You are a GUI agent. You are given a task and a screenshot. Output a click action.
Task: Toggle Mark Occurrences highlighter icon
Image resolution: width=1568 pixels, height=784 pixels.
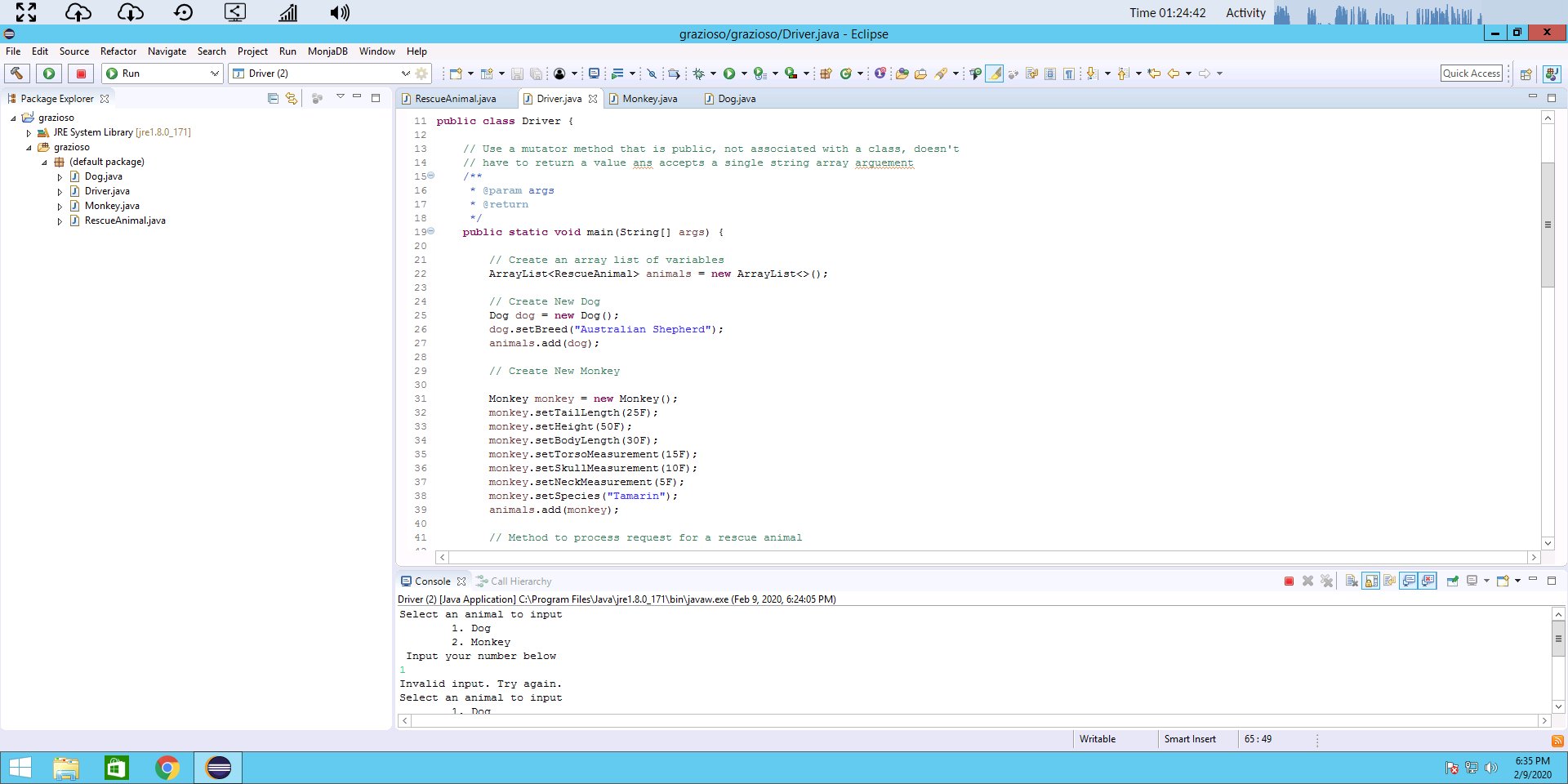994,73
